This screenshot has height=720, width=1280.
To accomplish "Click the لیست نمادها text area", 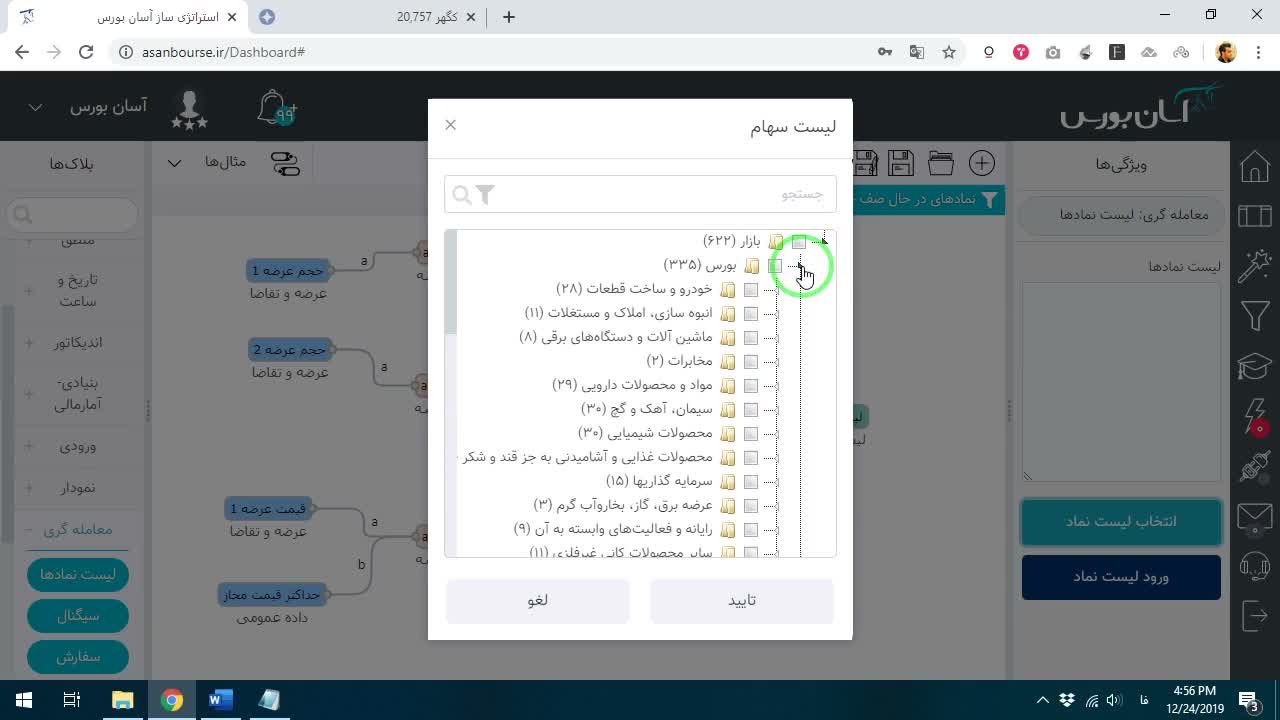I will 1121,381.
